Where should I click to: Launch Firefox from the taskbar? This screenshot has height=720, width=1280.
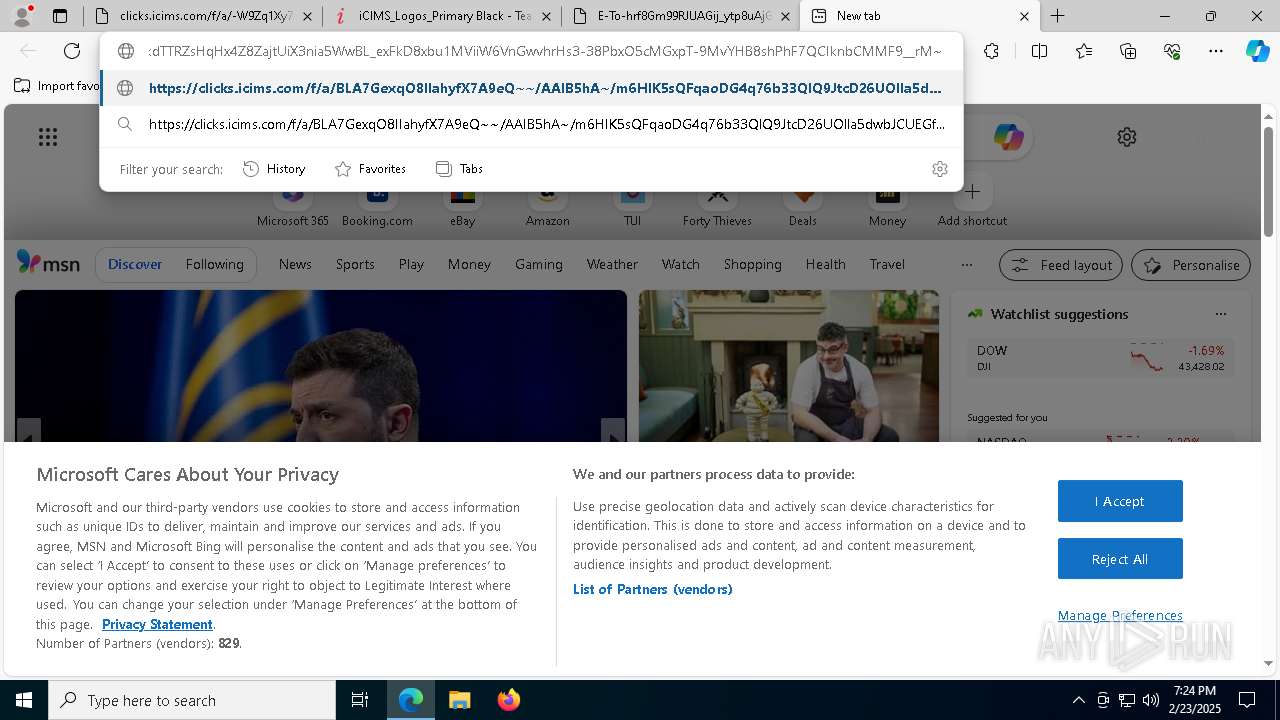click(x=509, y=700)
